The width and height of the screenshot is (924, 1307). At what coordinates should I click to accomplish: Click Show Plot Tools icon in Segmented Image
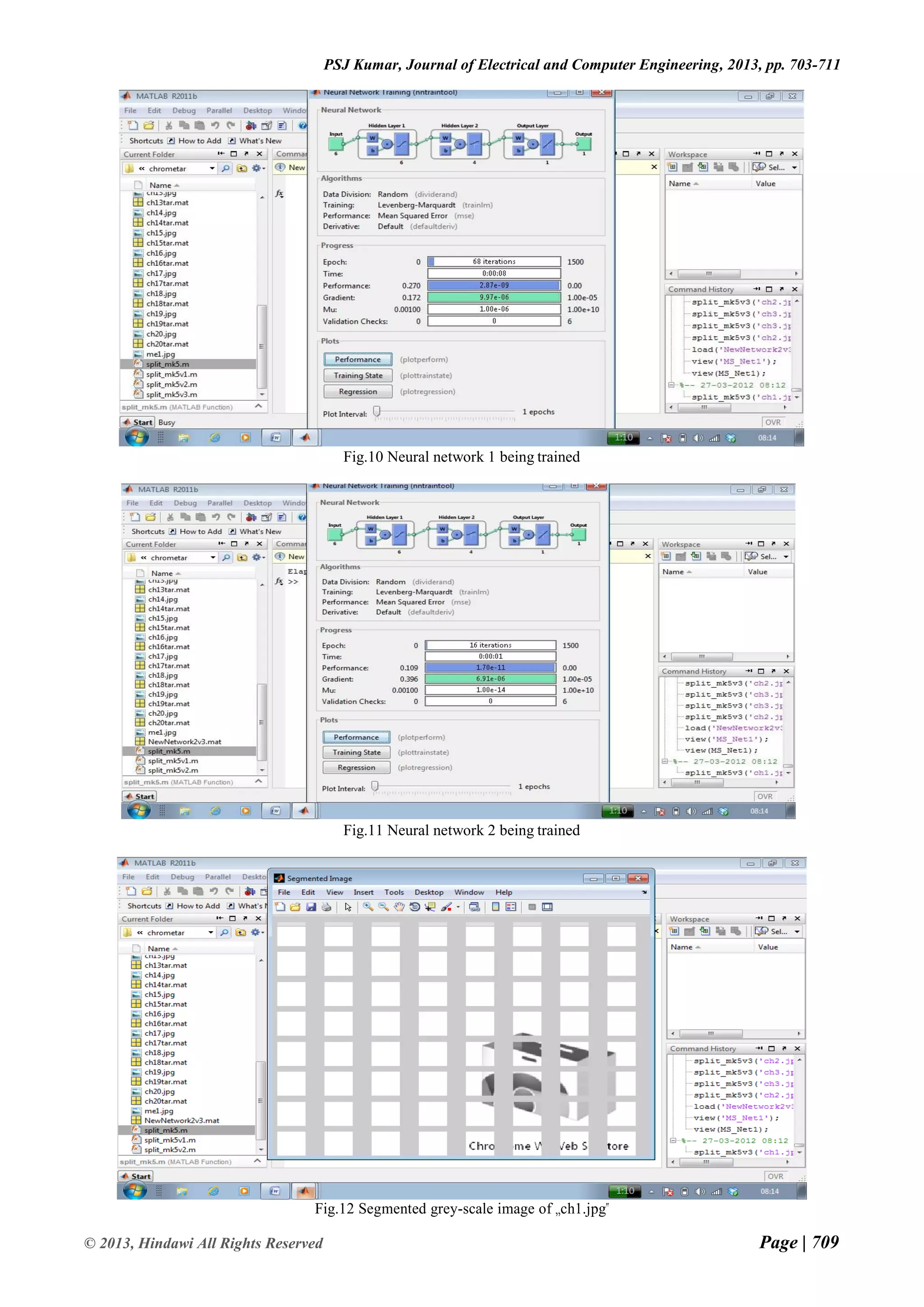point(547,907)
